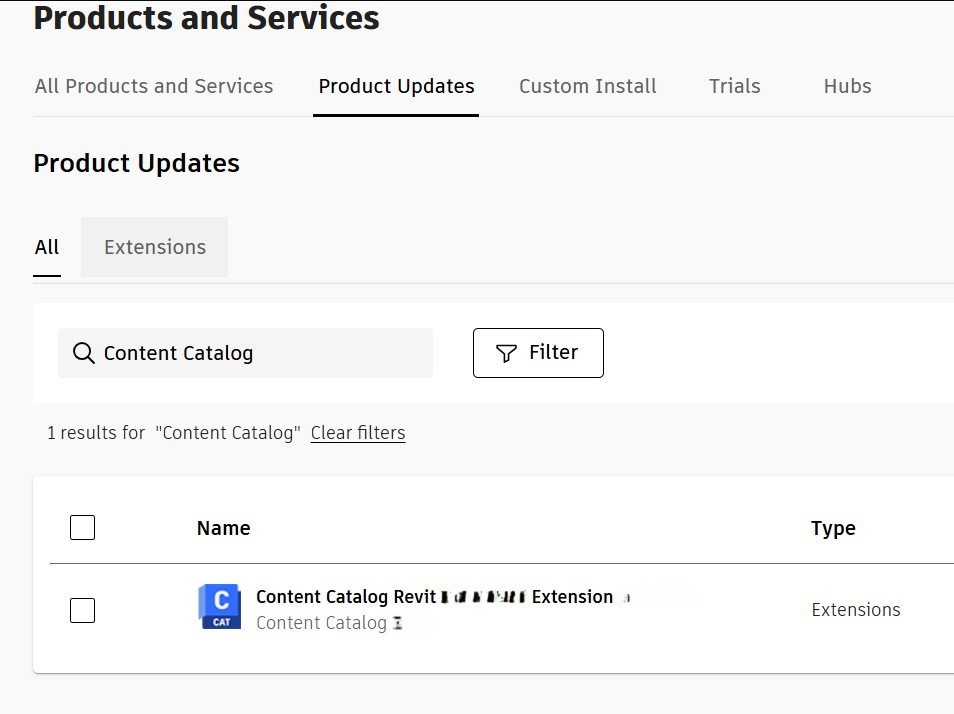Open the Hubs tab

[847, 86]
